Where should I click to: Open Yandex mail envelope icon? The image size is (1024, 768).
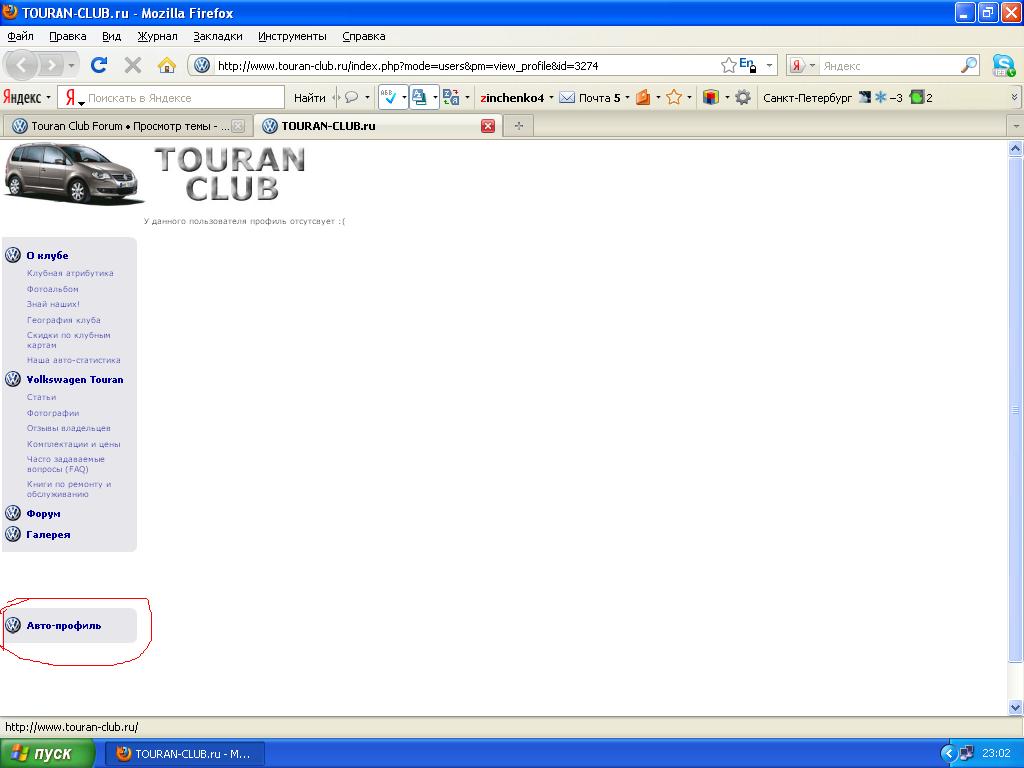(x=567, y=98)
